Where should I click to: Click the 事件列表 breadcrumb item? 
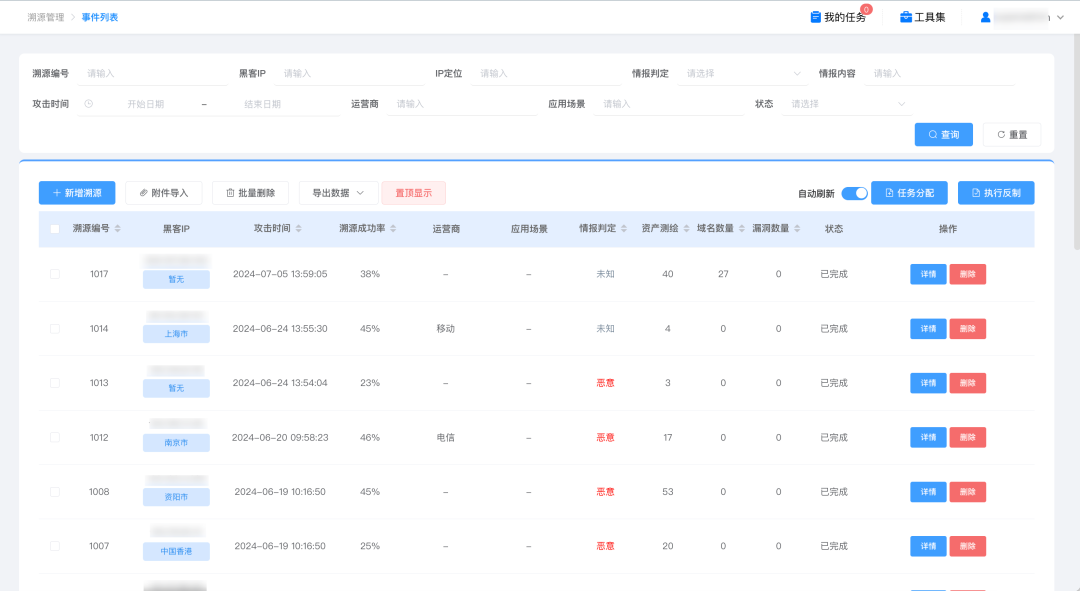click(100, 17)
